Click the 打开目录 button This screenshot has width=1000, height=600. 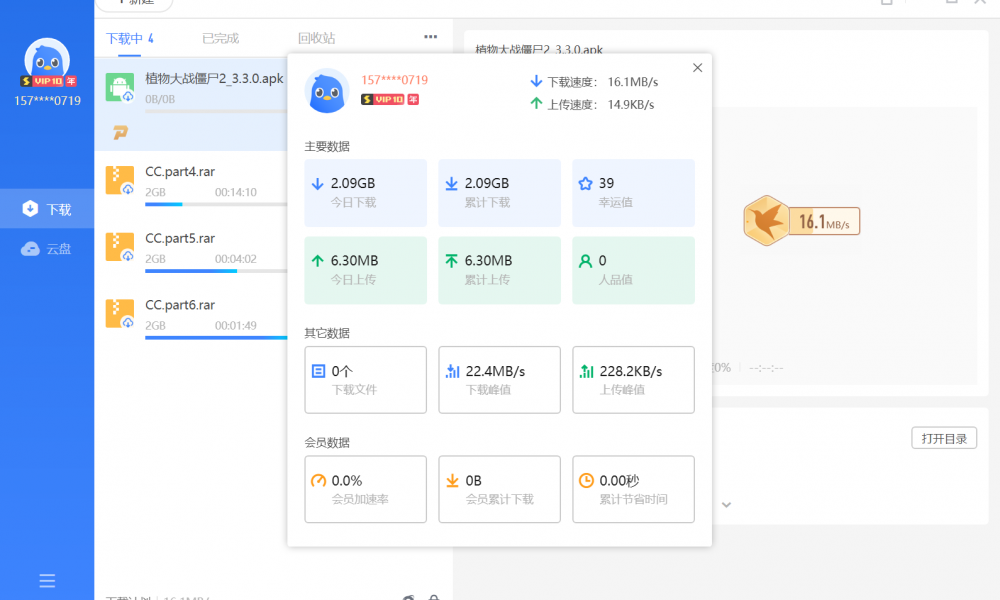point(943,438)
